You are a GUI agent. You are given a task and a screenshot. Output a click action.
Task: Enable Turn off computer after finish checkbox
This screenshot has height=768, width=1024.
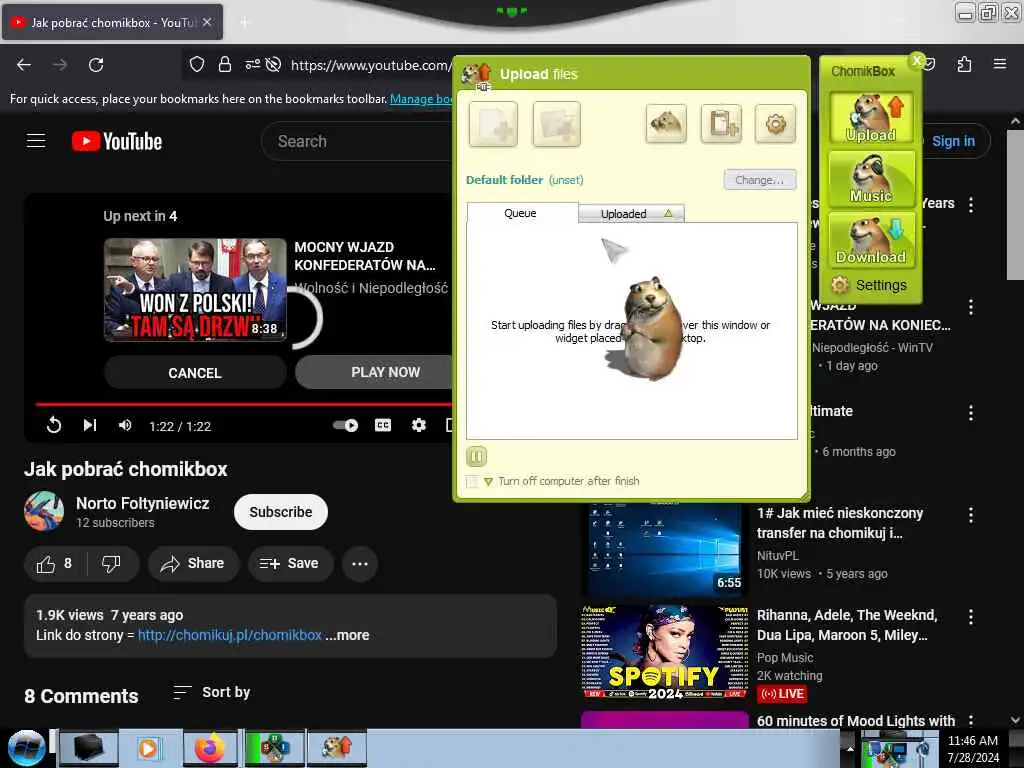click(472, 481)
